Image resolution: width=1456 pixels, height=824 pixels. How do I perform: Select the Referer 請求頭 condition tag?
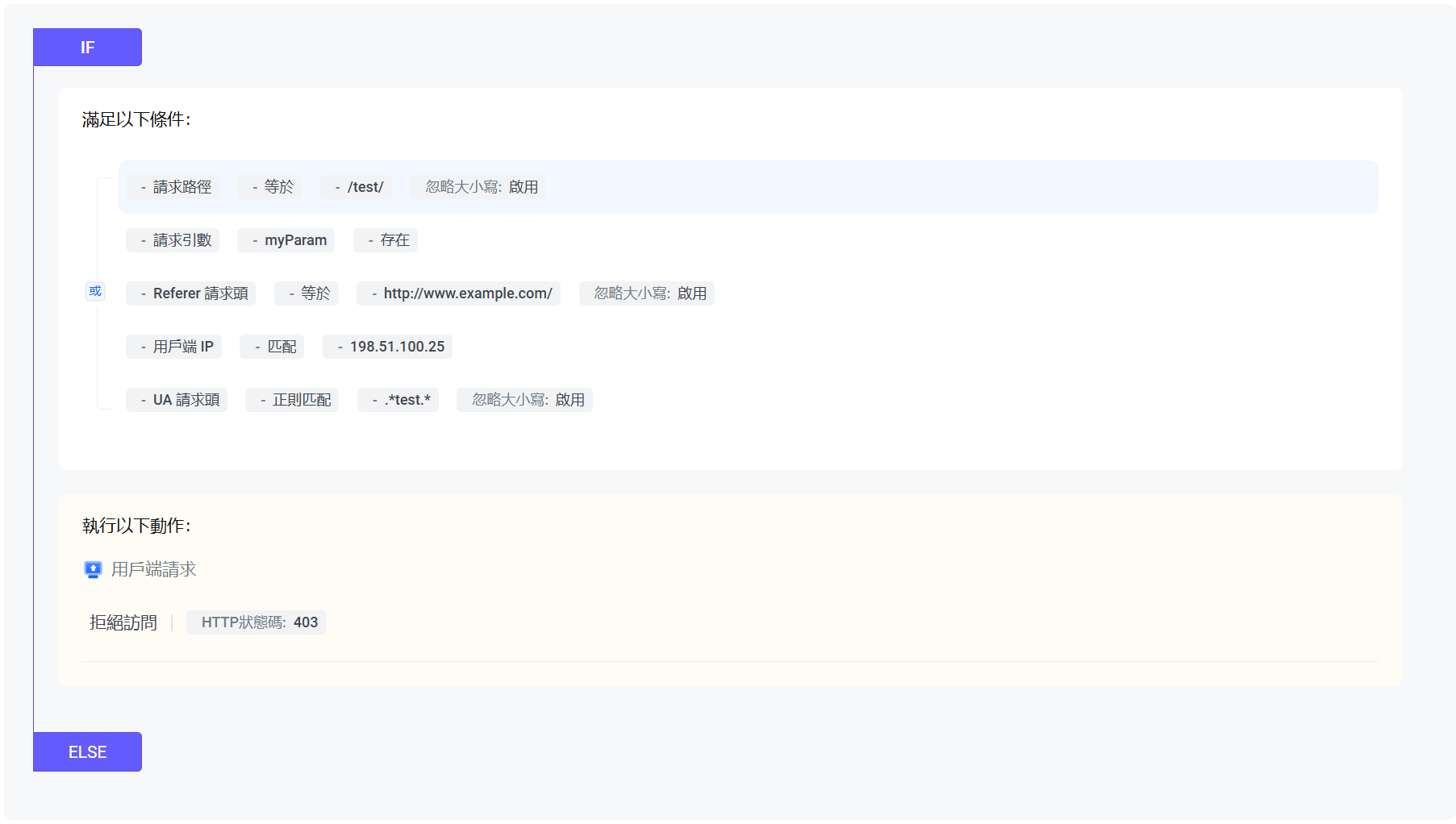pyautogui.click(x=190, y=293)
